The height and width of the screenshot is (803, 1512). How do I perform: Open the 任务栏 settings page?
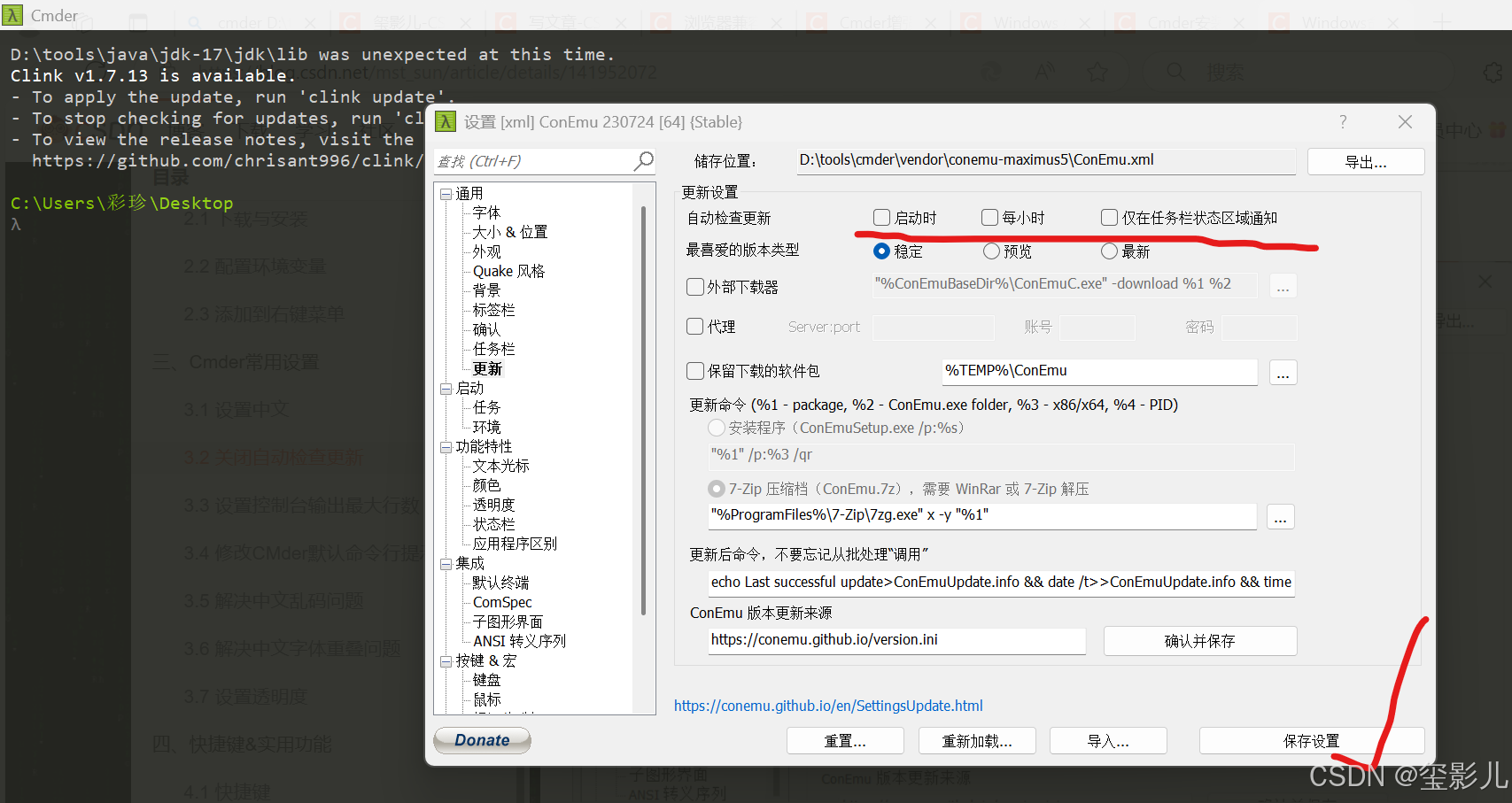pyautogui.click(x=493, y=349)
